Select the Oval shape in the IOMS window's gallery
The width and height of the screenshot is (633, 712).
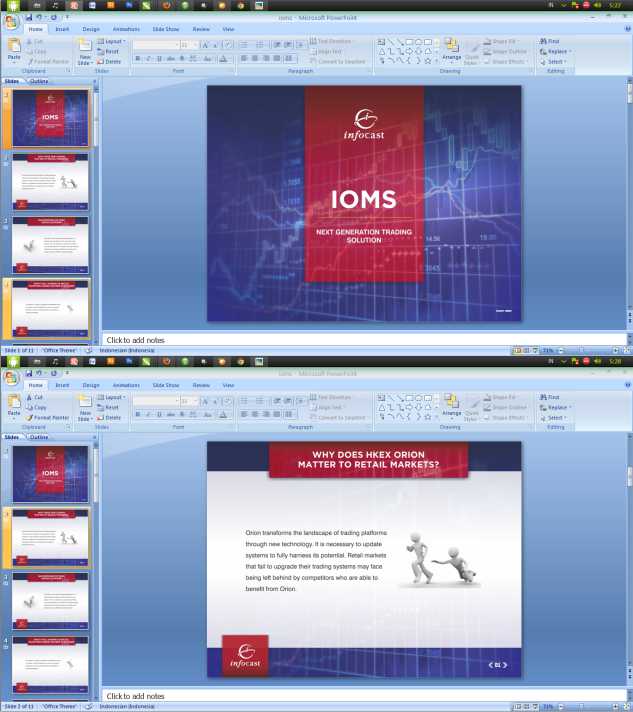tap(418, 42)
